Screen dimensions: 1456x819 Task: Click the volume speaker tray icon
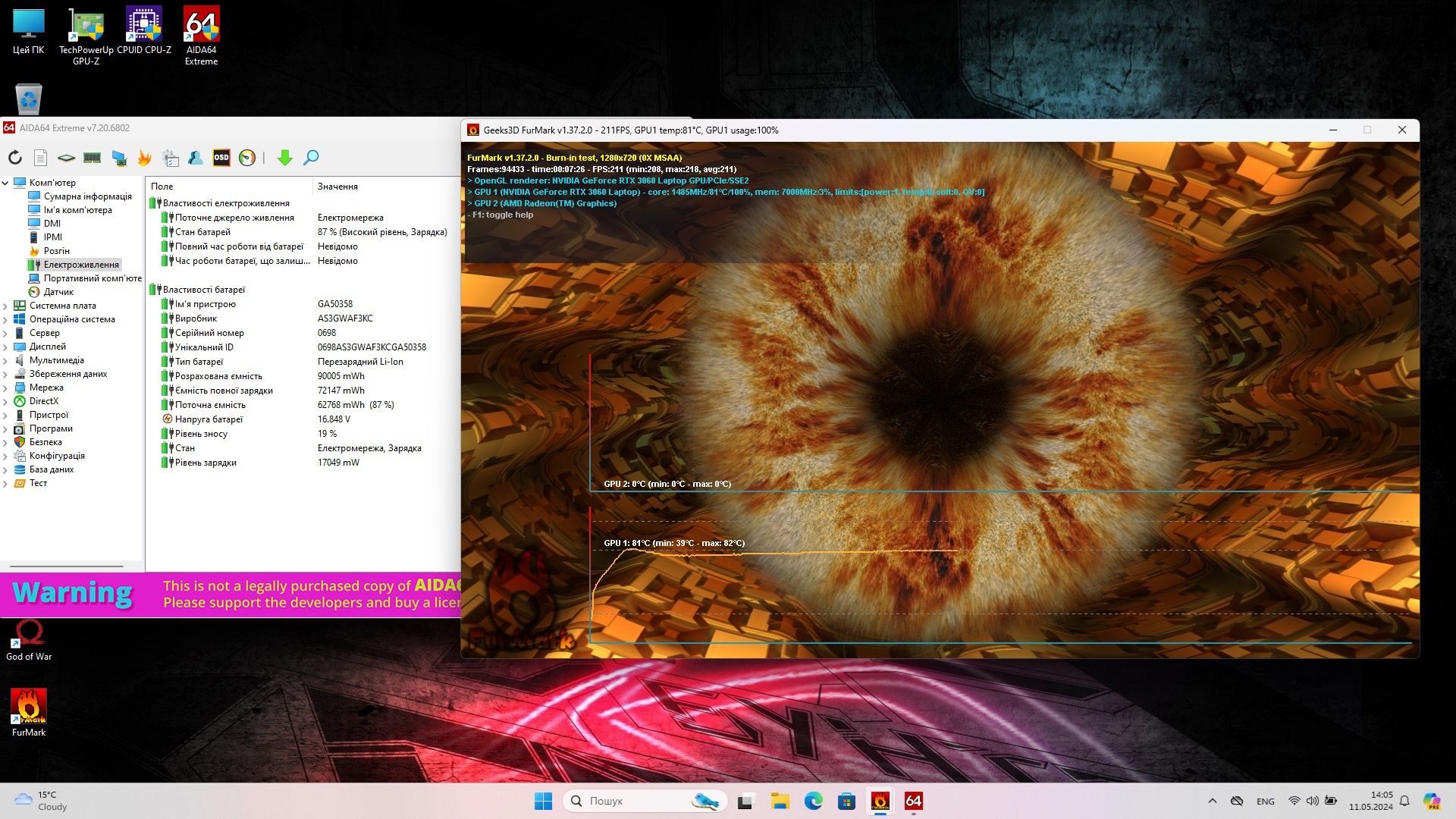coord(1312,801)
